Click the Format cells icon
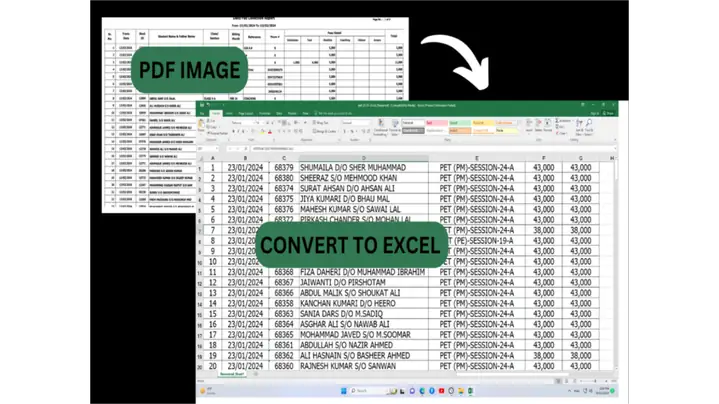Image resolution: width=719 pixels, height=404 pixels. [548, 126]
